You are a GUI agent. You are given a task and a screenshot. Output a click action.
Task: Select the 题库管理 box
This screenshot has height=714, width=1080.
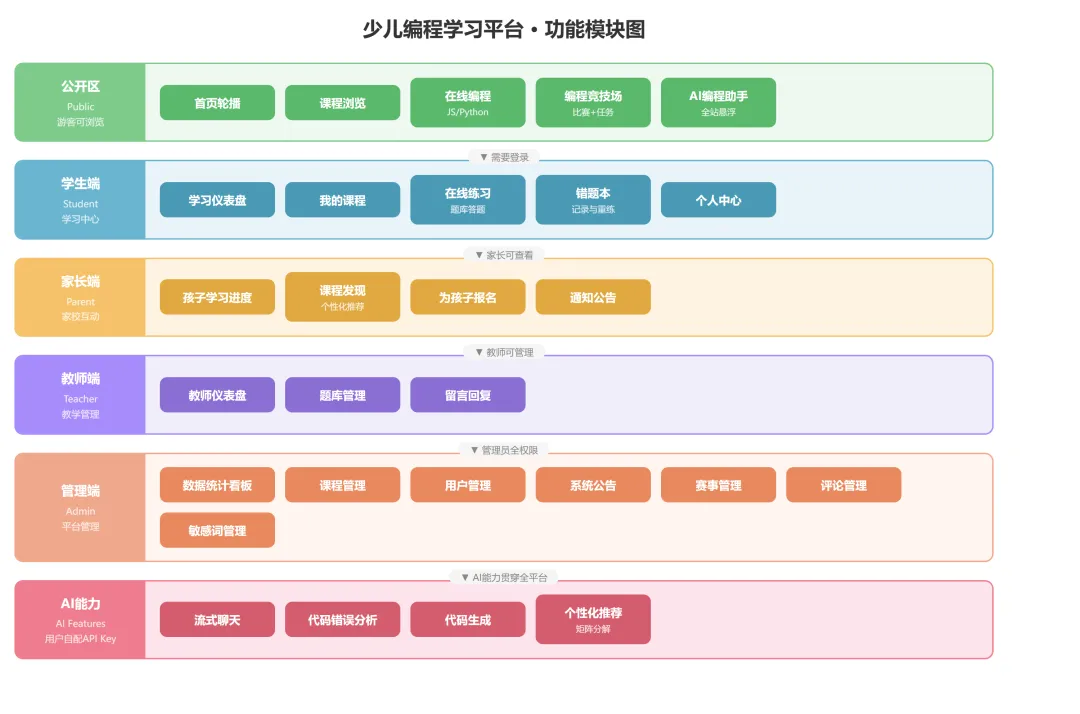tap(342, 395)
